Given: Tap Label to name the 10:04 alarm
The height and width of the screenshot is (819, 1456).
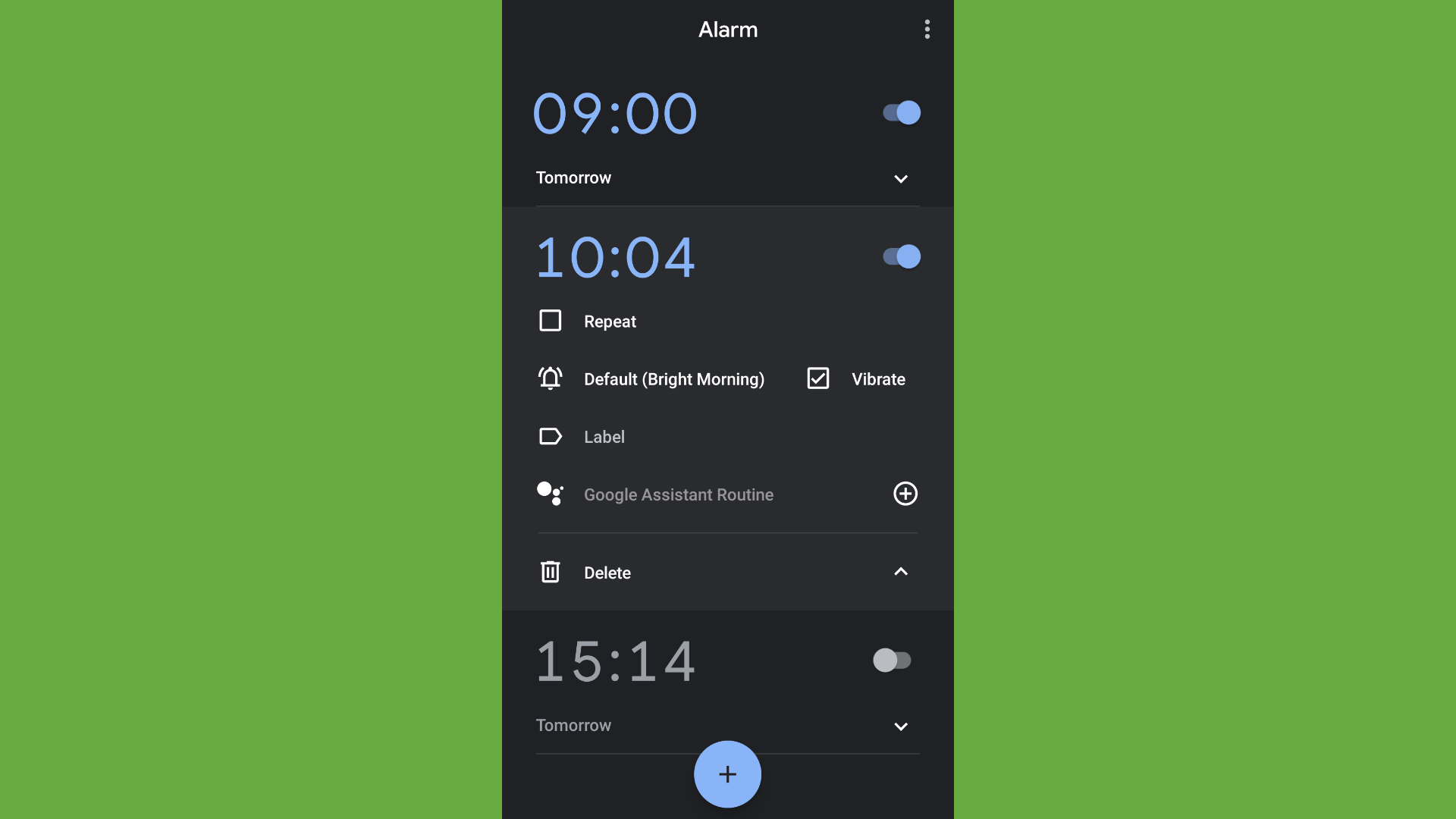Looking at the screenshot, I should [604, 436].
